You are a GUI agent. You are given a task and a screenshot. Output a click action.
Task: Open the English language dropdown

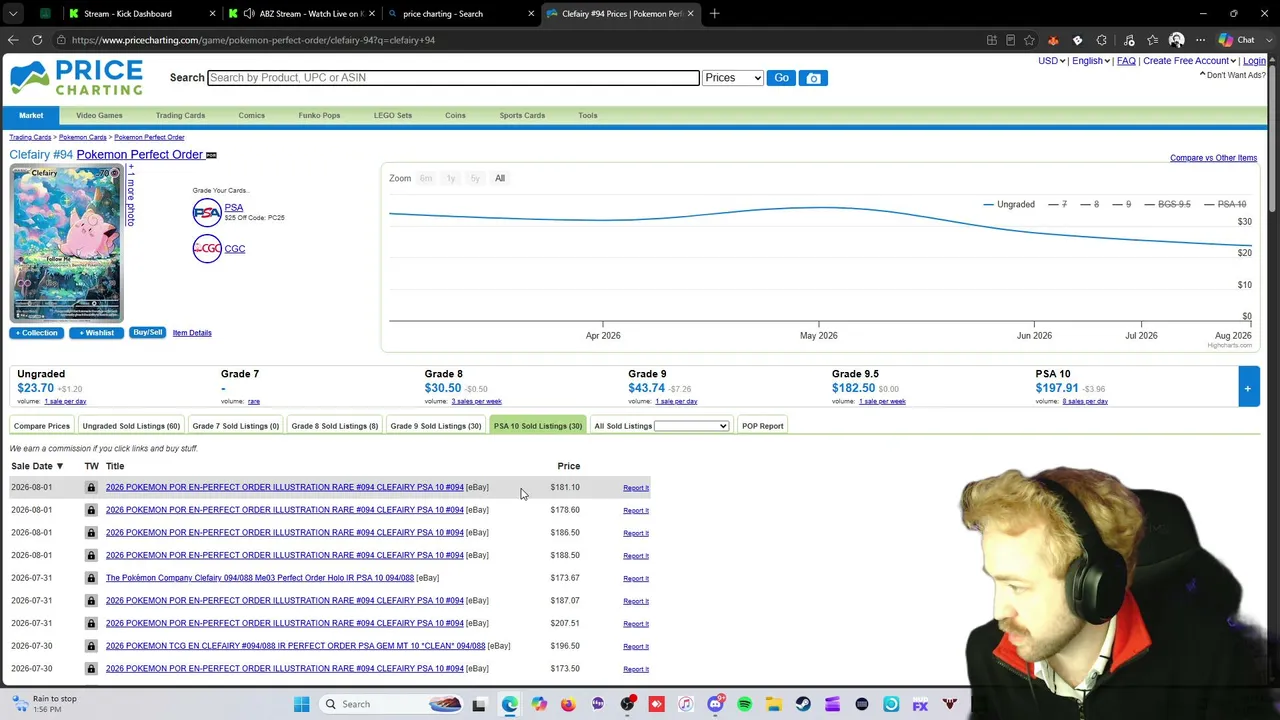click(x=1090, y=61)
